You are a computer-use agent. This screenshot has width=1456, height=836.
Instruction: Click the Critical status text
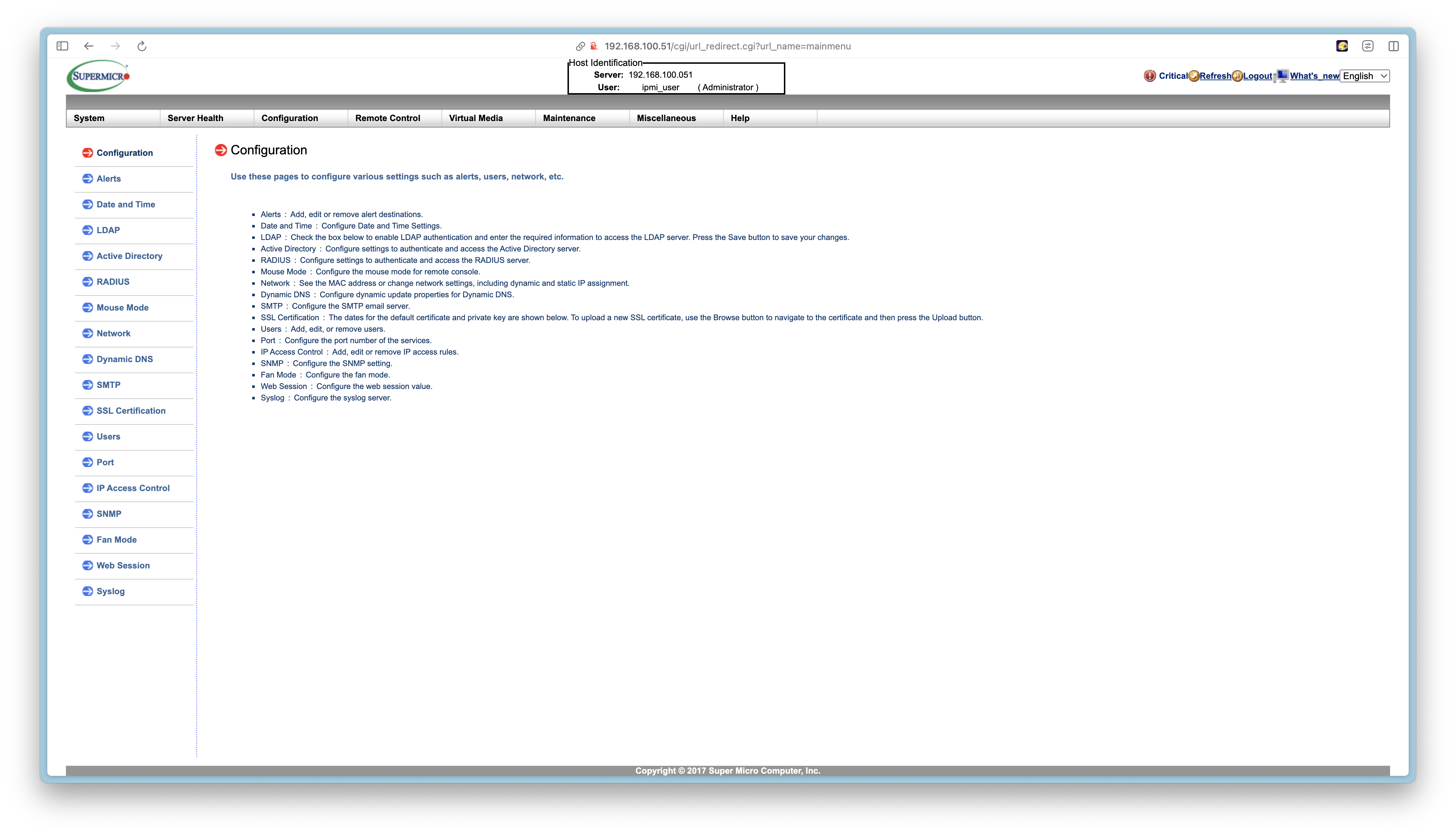1173,76
